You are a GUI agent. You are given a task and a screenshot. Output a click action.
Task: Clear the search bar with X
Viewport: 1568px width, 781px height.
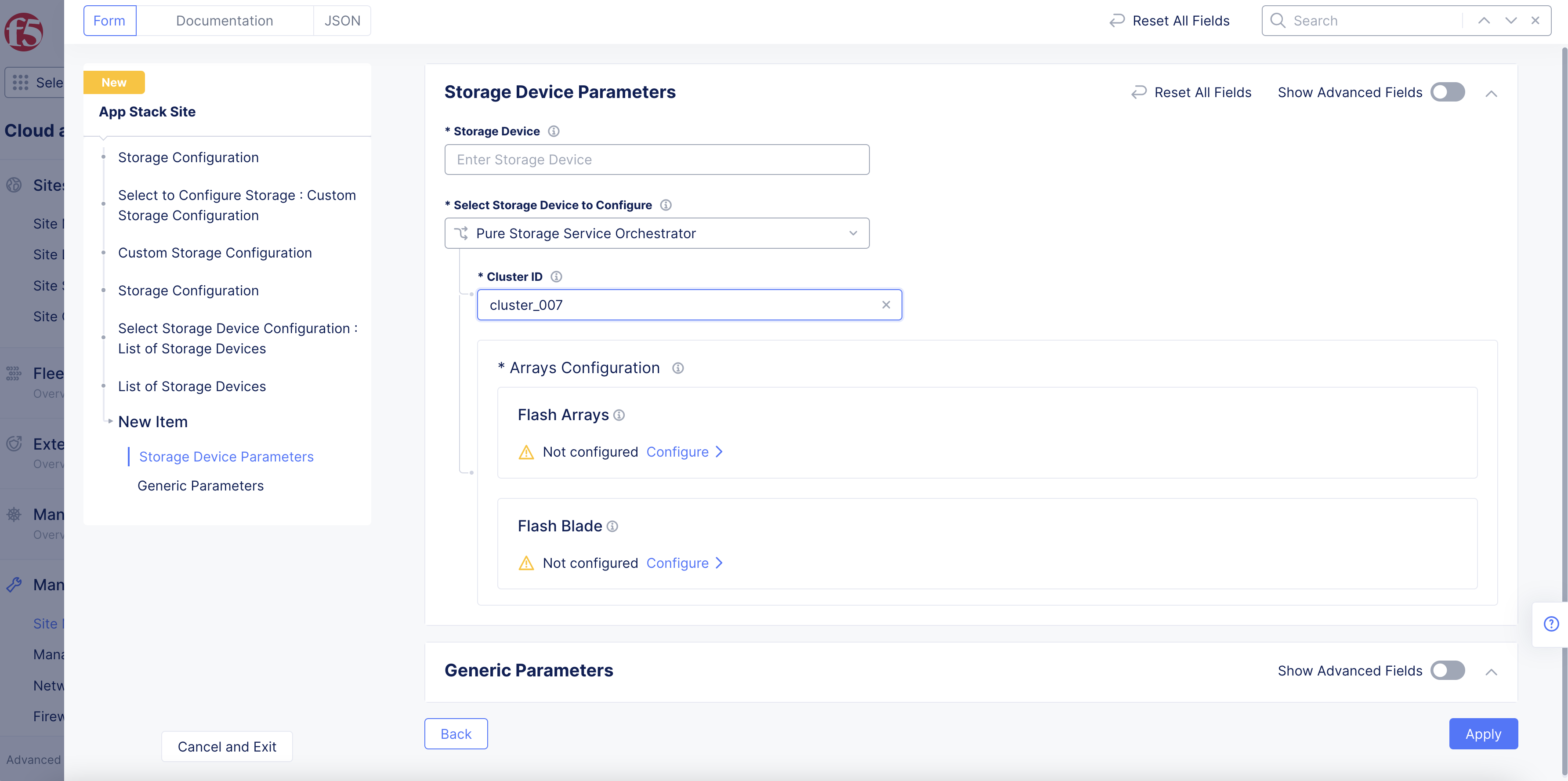[1536, 21]
